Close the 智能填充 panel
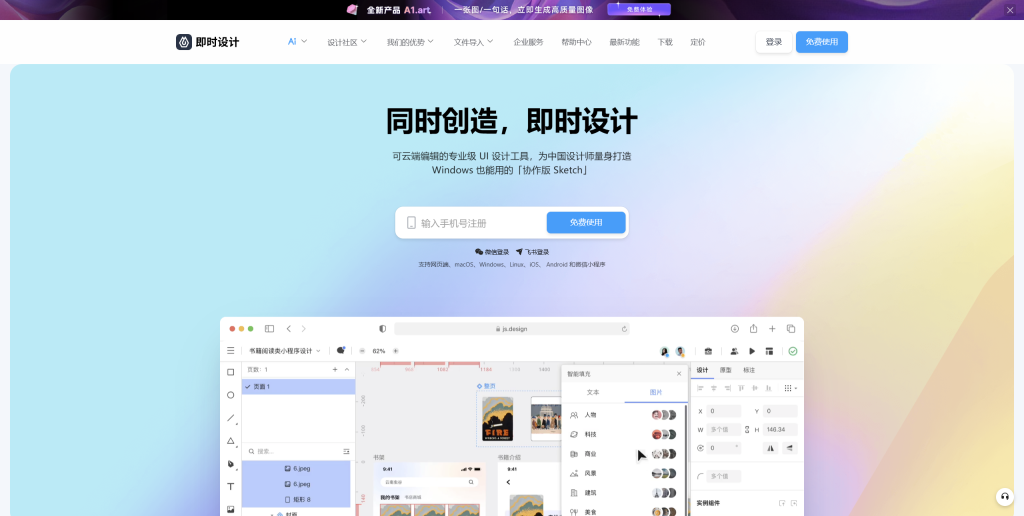 pos(679,374)
